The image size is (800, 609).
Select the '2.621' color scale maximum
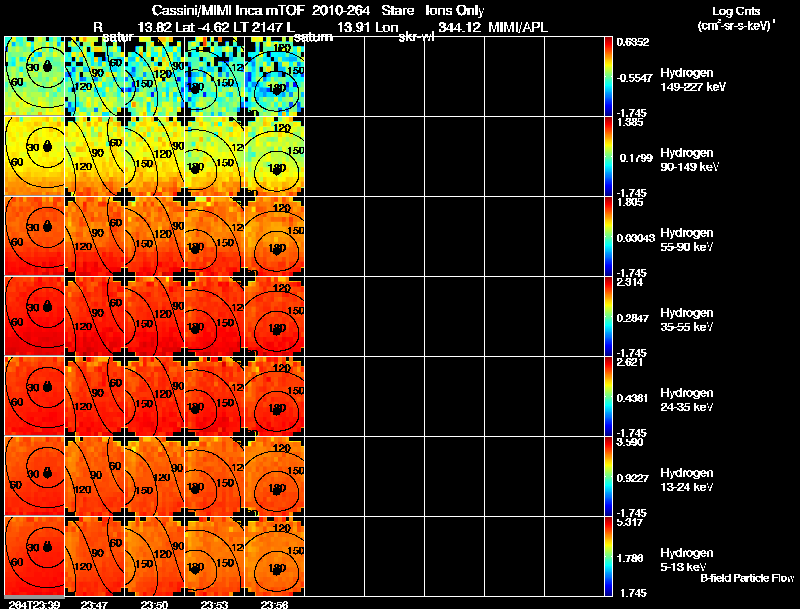pyautogui.click(x=630, y=362)
